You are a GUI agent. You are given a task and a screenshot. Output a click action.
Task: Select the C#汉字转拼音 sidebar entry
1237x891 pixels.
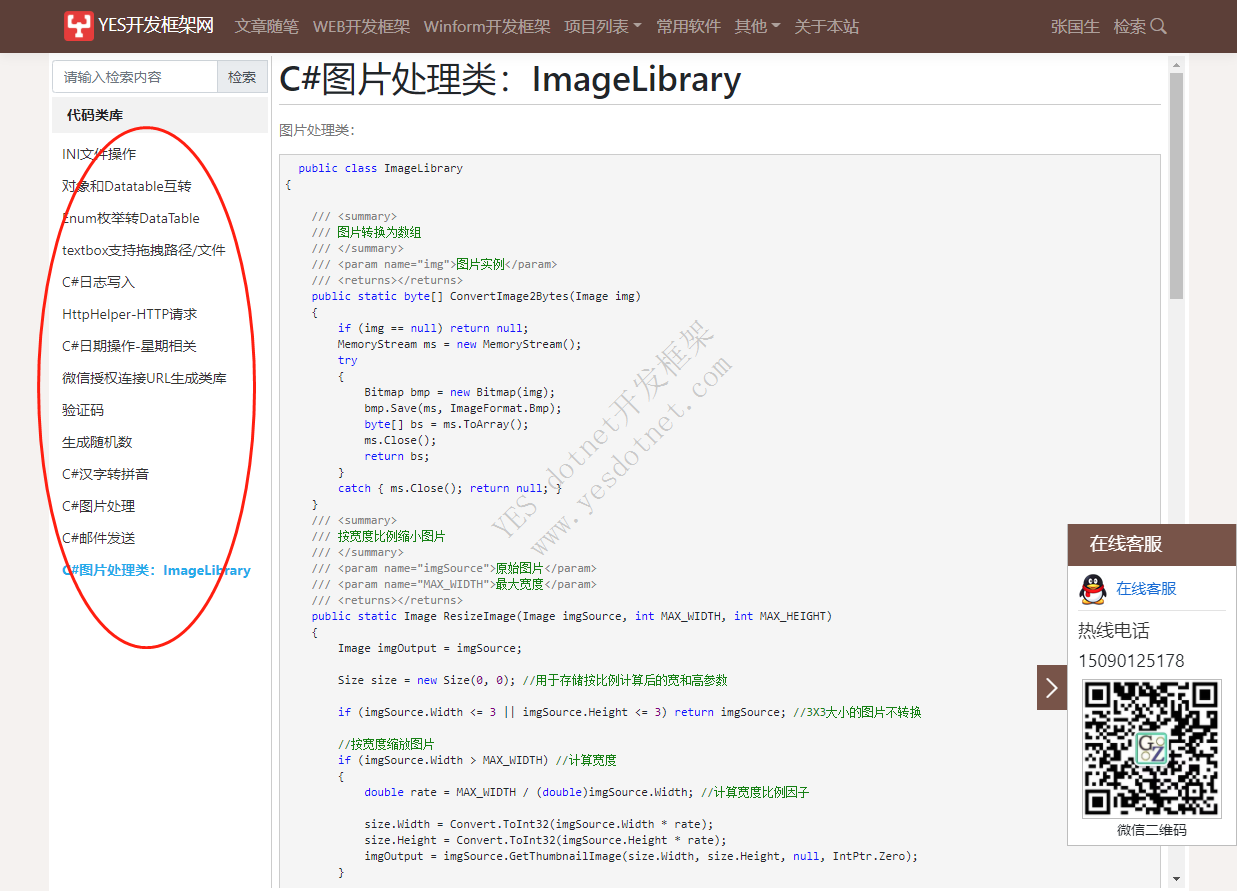pos(105,474)
